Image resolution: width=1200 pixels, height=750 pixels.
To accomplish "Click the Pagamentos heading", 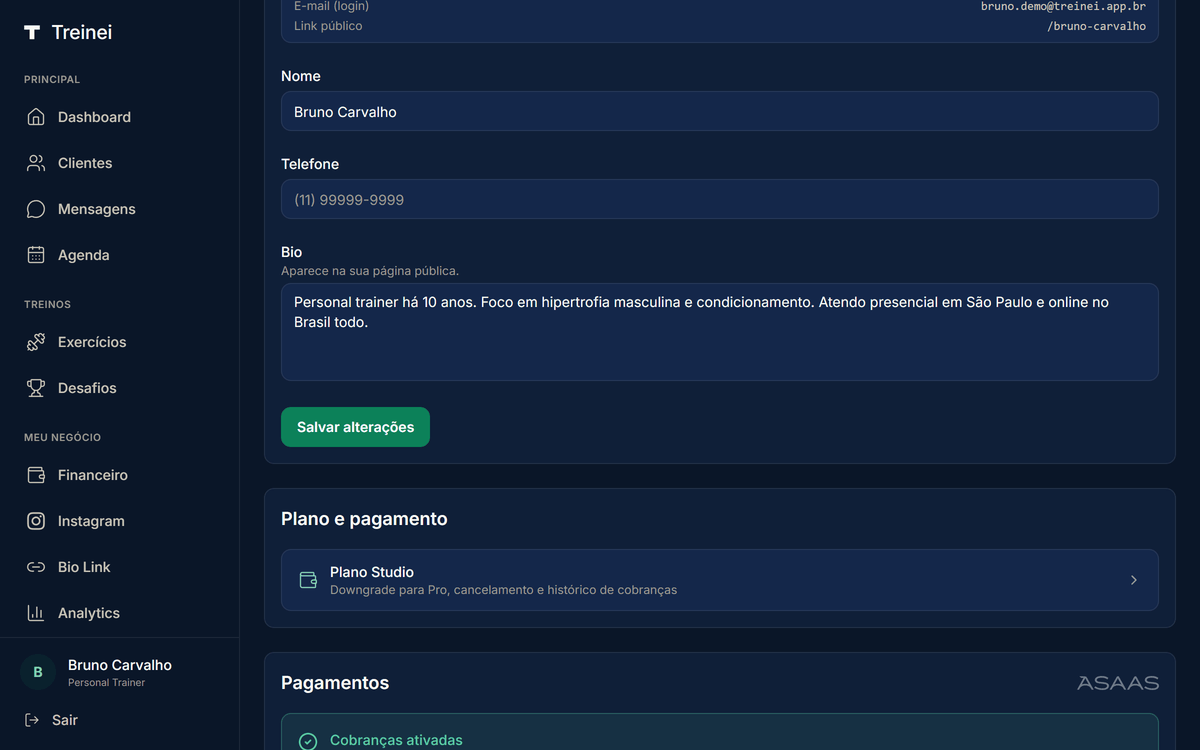I will (335, 683).
